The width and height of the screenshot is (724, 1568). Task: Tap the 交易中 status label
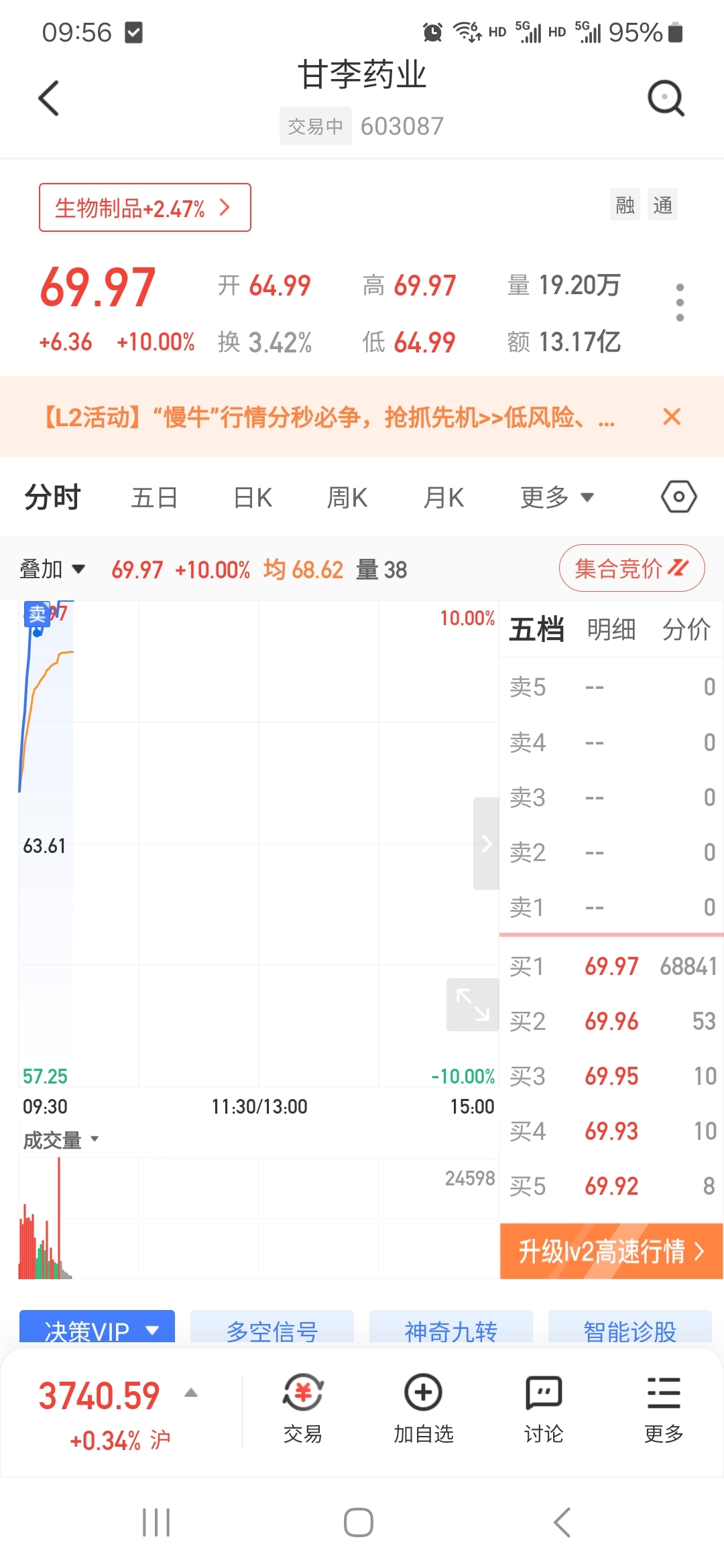316,126
